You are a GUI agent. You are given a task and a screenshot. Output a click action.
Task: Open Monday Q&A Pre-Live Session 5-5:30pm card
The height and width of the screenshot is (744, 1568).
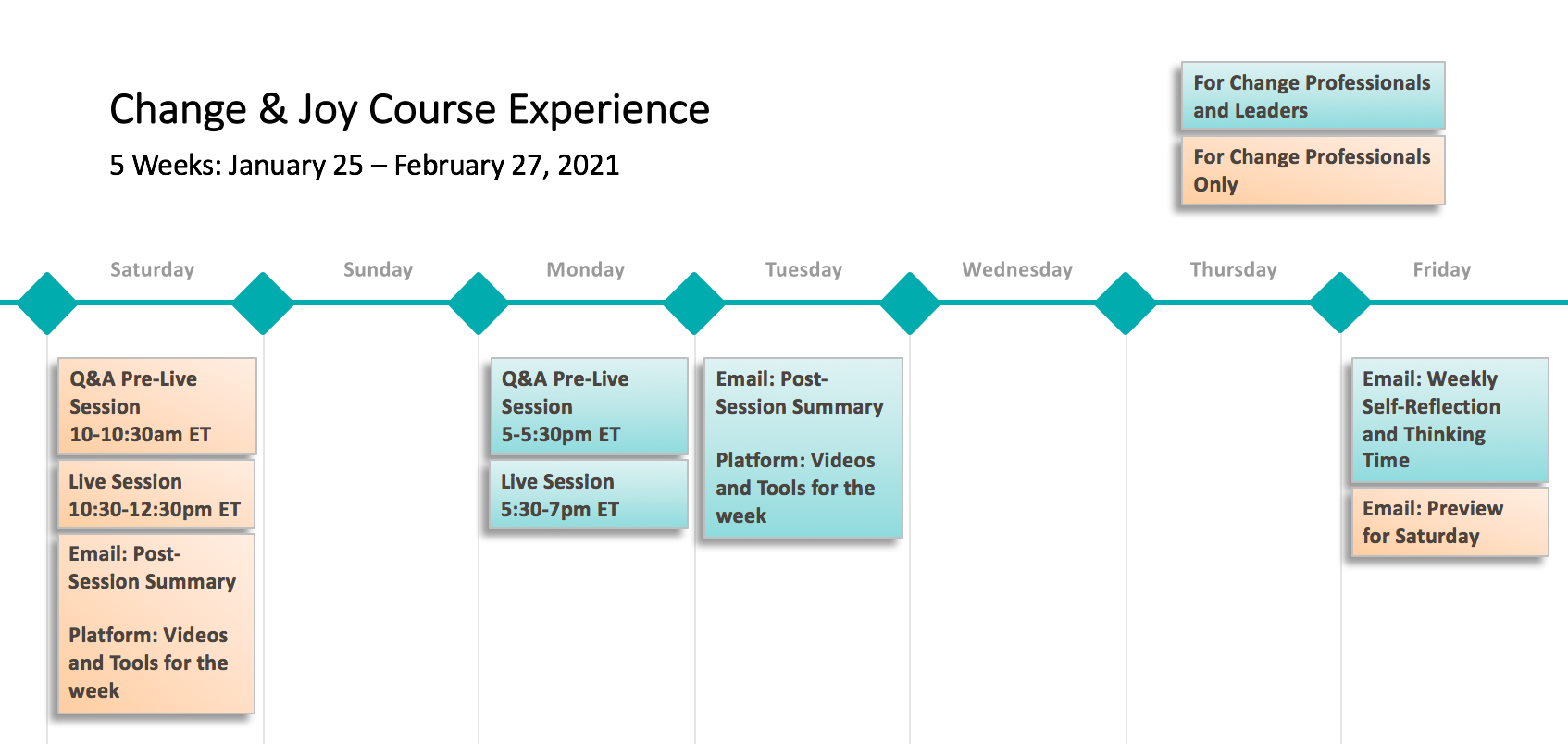[x=589, y=406]
